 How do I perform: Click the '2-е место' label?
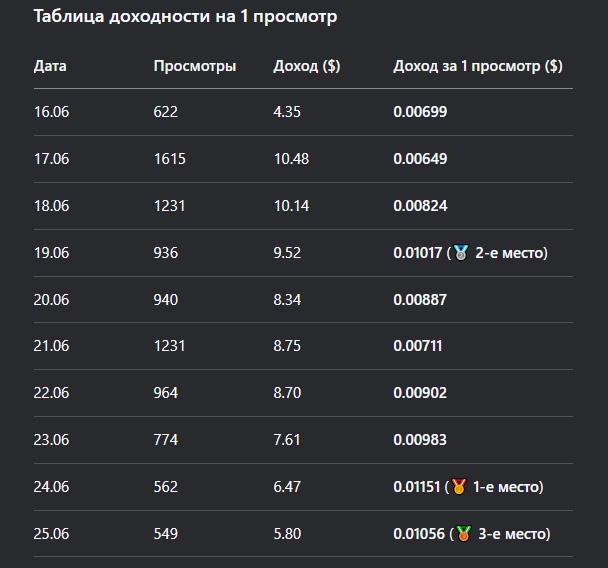[510, 253]
